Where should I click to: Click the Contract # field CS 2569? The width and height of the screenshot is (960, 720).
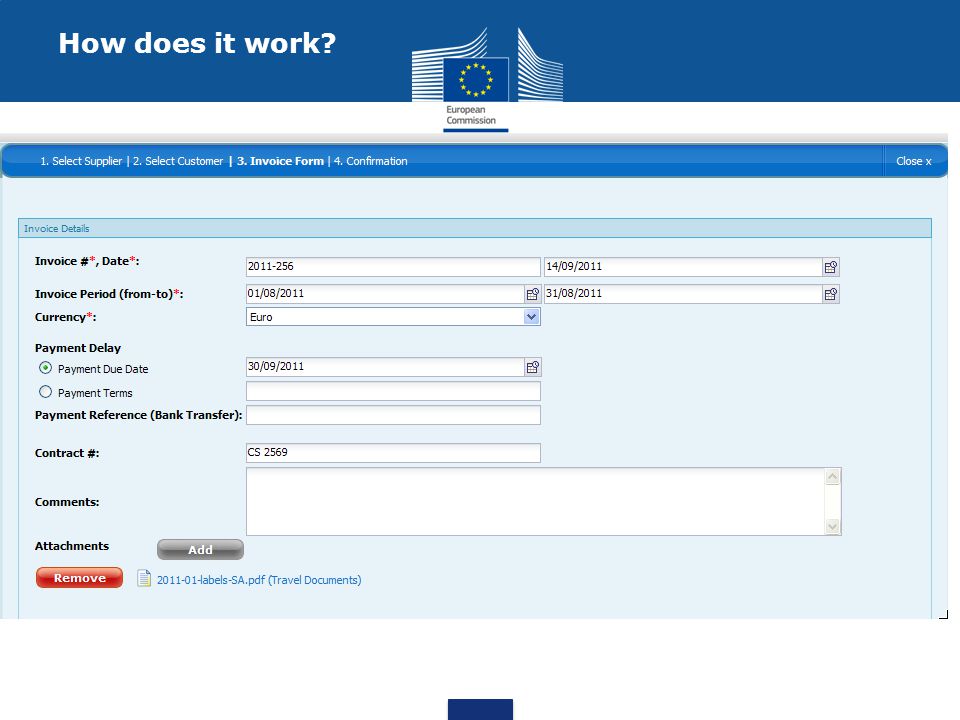point(393,453)
